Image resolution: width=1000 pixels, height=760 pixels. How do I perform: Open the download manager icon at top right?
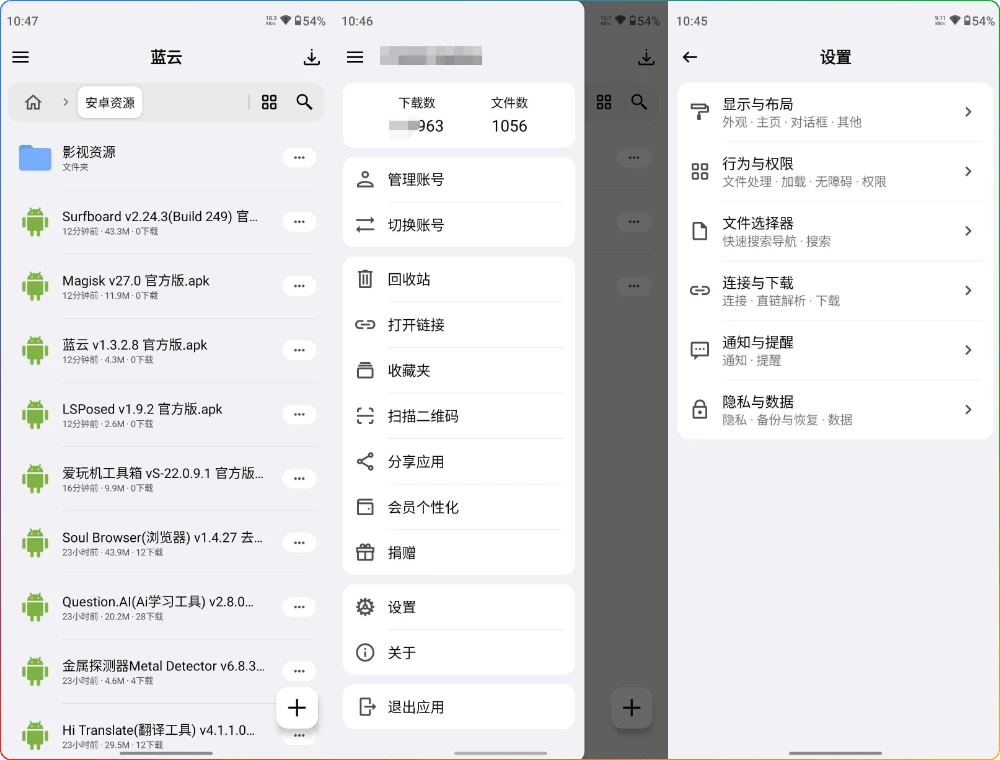[311, 57]
